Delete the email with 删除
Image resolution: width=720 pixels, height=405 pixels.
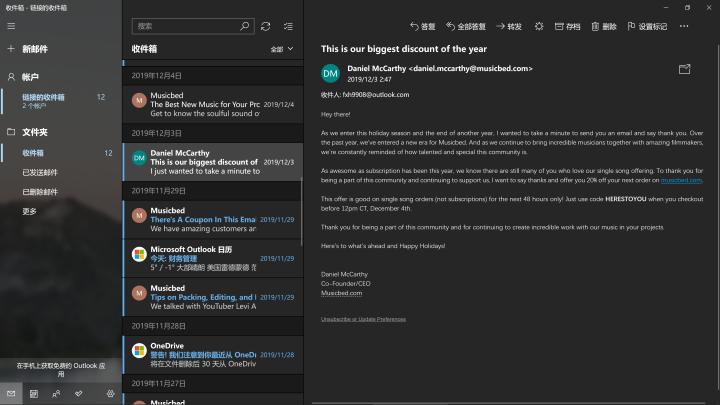[604, 26]
